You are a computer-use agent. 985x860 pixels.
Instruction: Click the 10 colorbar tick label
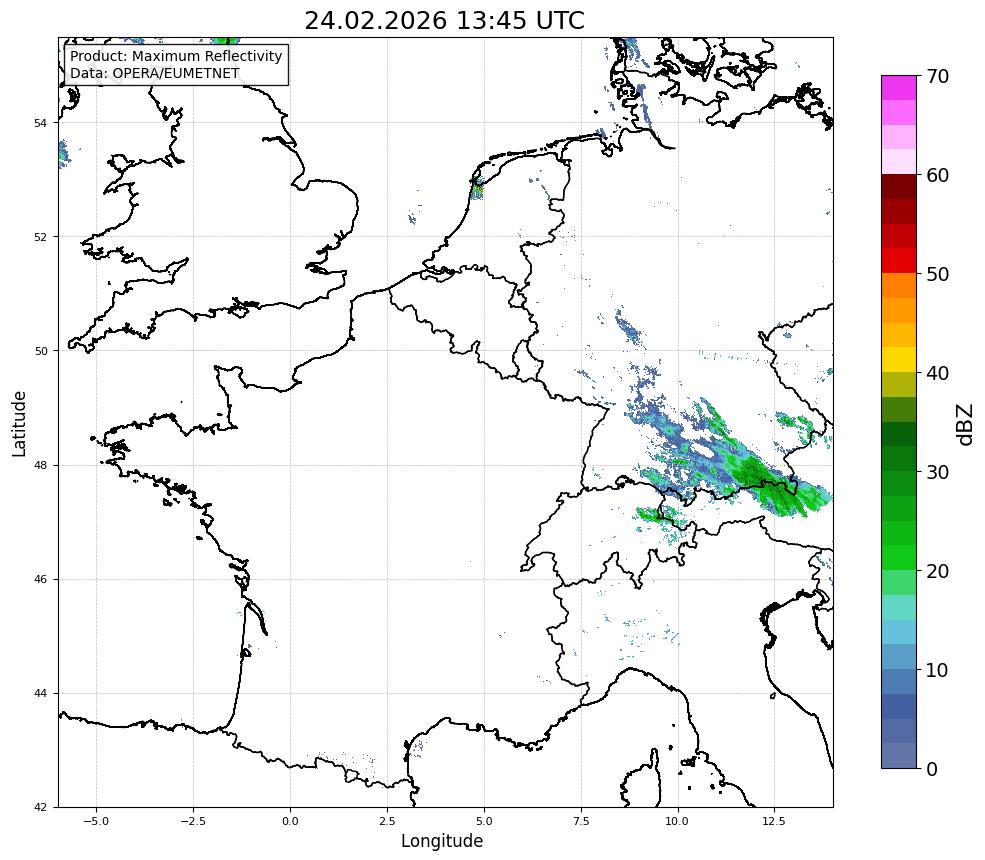(937, 670)
